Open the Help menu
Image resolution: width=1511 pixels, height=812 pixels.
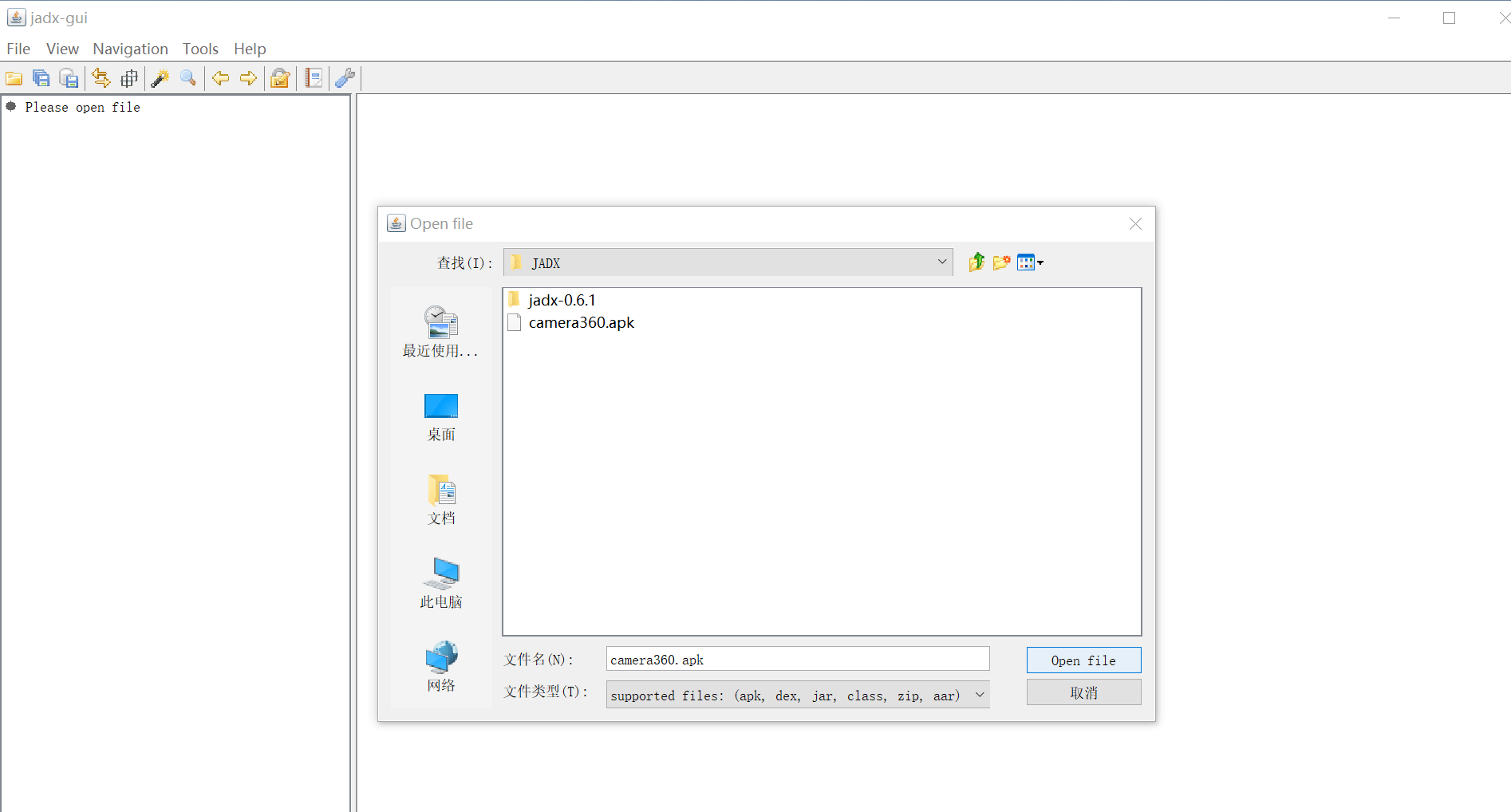point(250,49)
